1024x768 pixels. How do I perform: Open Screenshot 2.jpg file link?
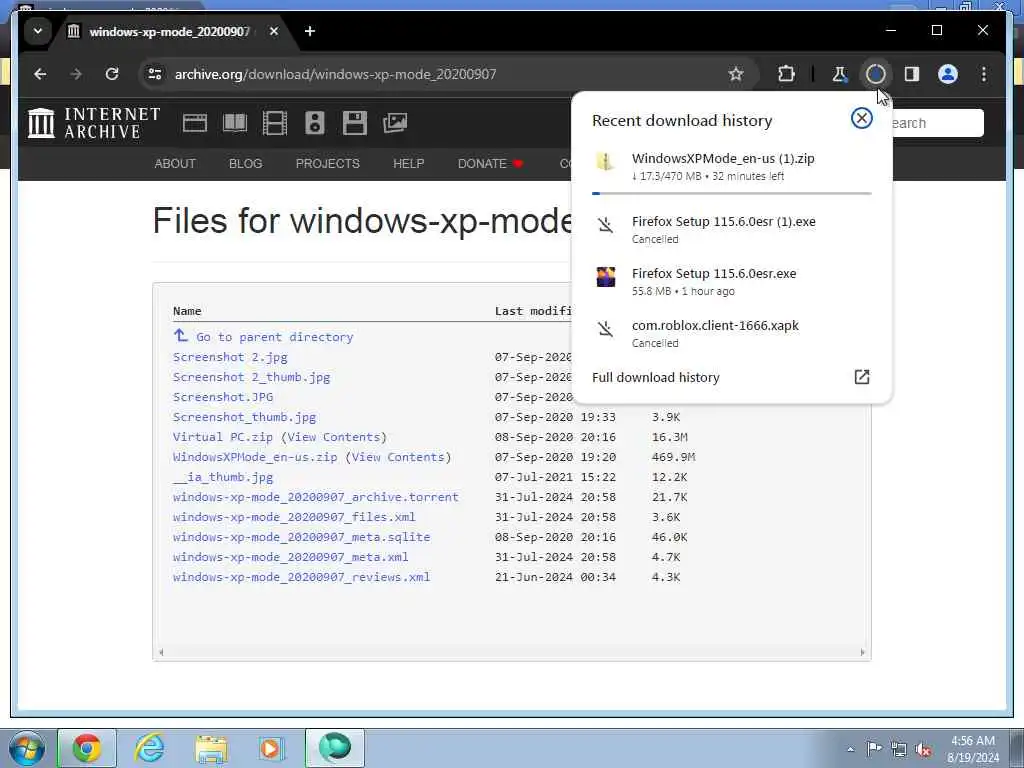click(x=230, y=357)
